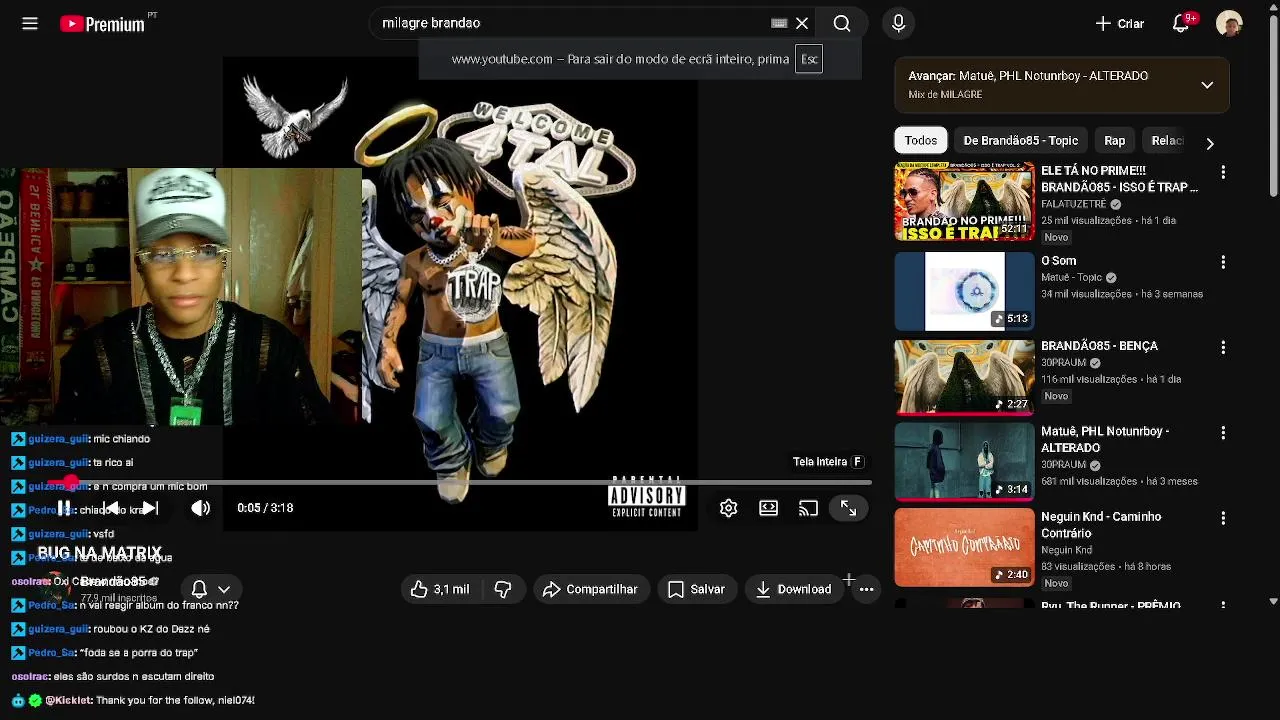Screen dimensions: 1280x720
Task: Save video with Salvar button
Action: pos(696,590)
